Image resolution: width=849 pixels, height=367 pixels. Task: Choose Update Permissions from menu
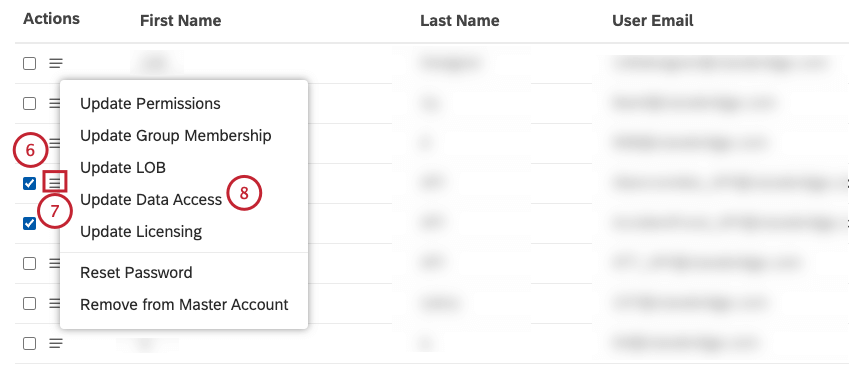point(150,103)
